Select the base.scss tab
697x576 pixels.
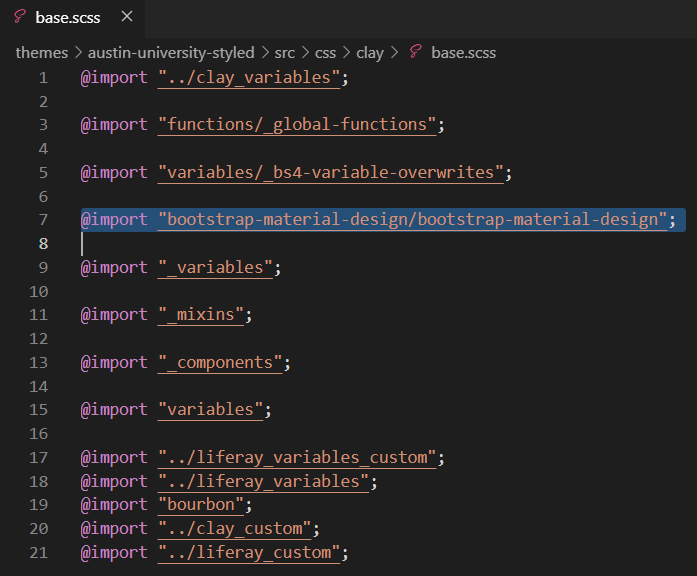(67, 18)
